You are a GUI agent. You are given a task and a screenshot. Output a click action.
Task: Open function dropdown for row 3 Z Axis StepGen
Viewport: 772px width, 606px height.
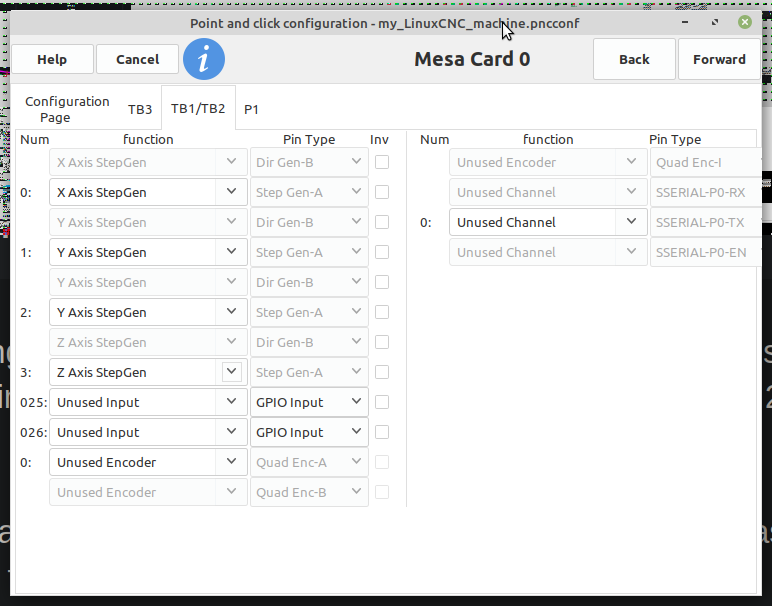click(x=148, y=373)
